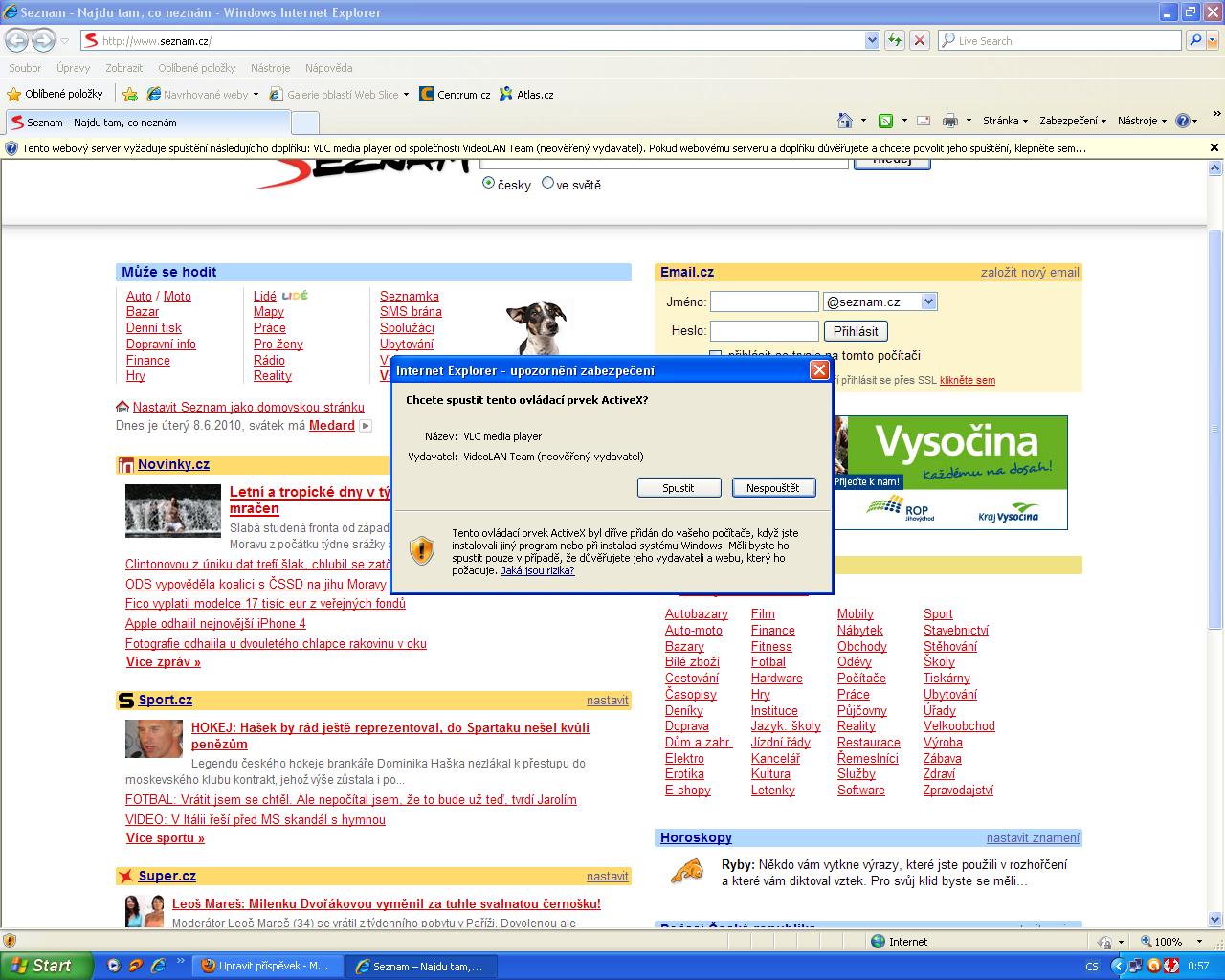The width and height of the screenshot is (1225, 980).
Task: Click the status bar security shield icon
Action: pyautogui.click(x=10, y=941)
